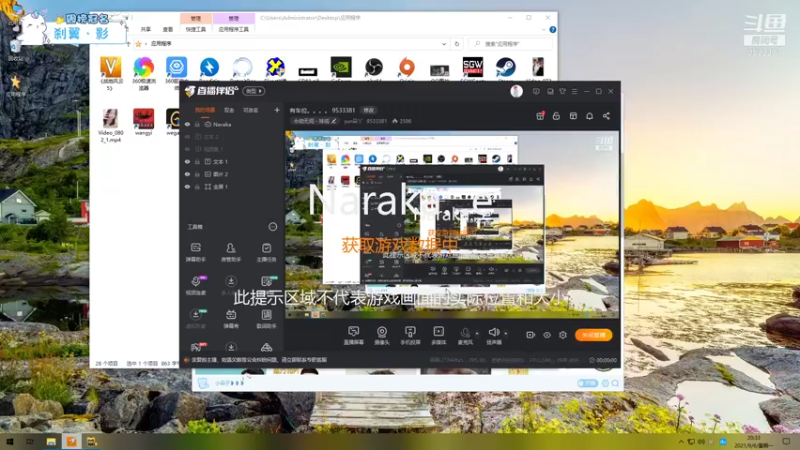
Task: Toggle the preview eye icon in the bottom bar
Action: point(546,335)
